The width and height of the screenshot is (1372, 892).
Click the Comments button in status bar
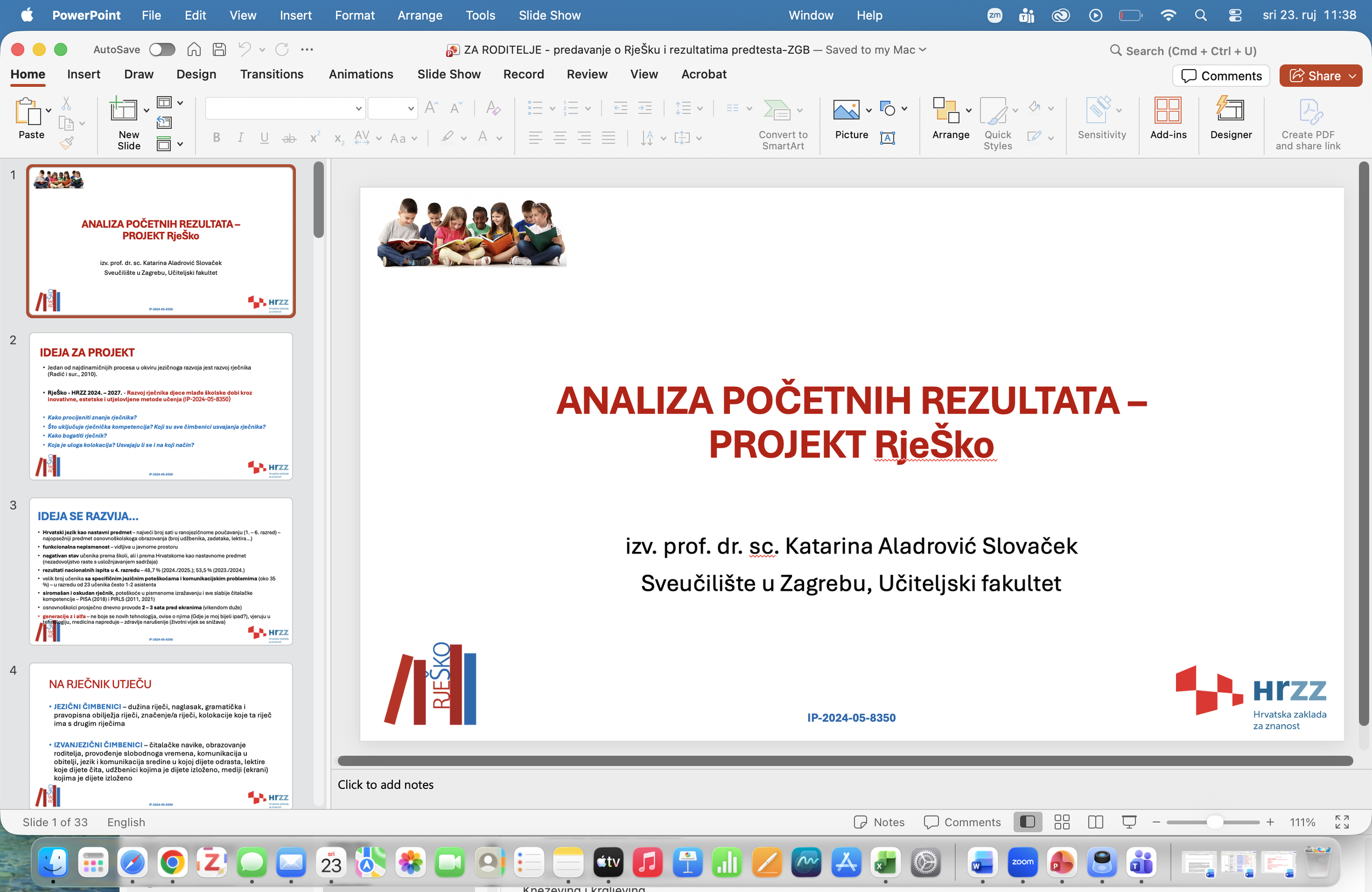[962, 822]
